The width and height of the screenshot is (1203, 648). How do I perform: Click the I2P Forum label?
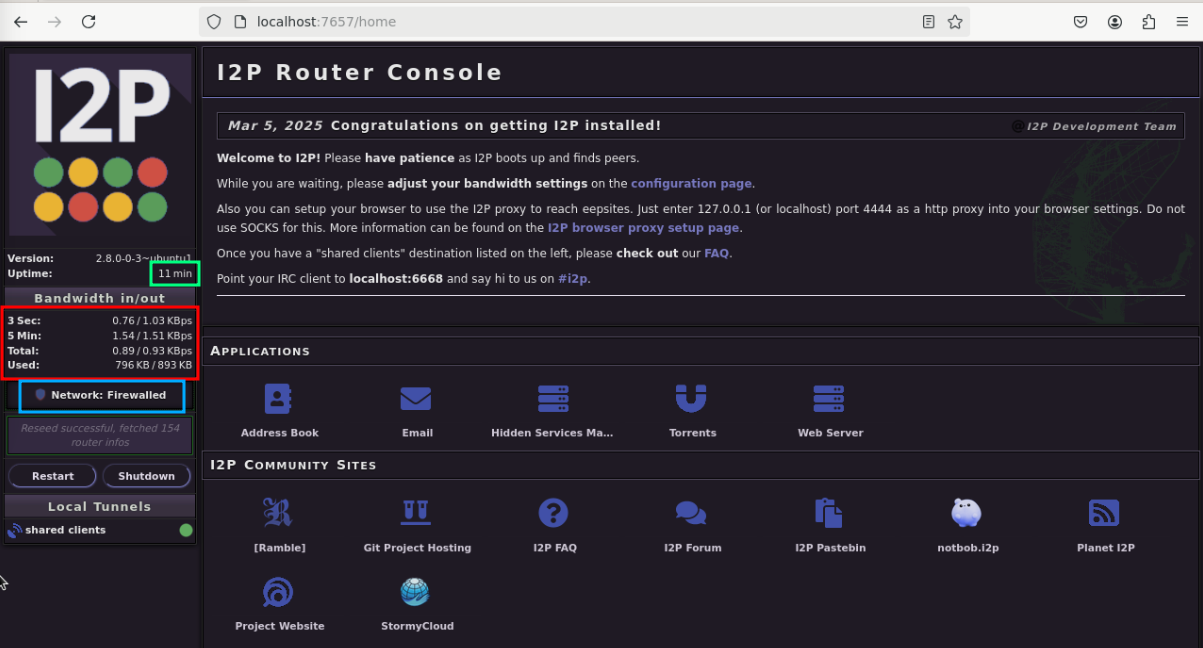(x=692, y=548)
